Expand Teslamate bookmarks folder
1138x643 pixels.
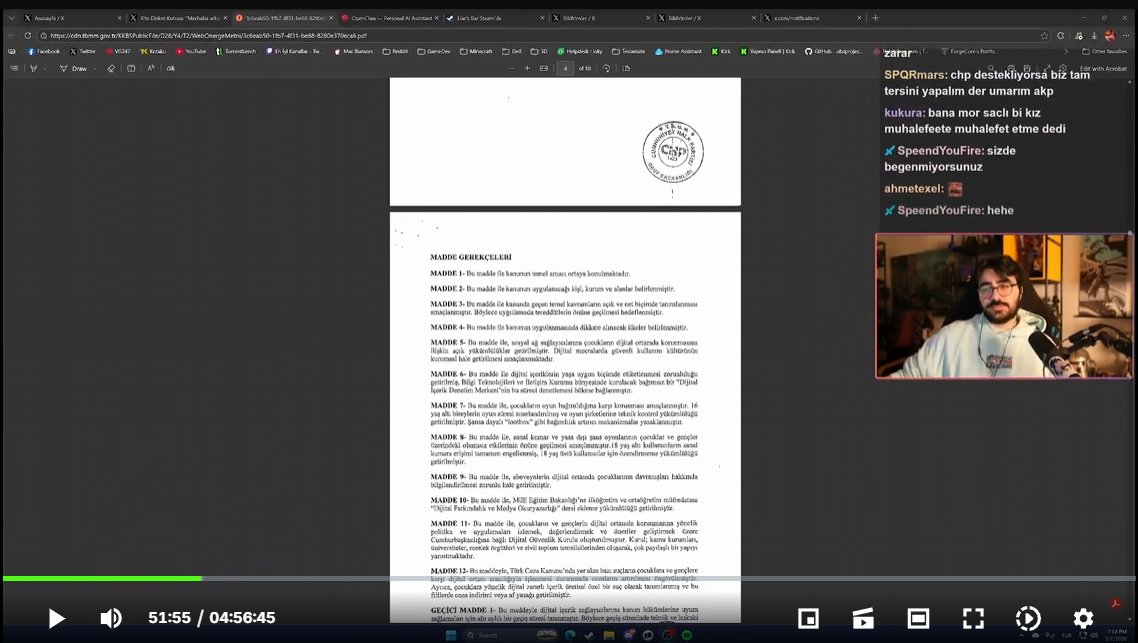(629, 52)
